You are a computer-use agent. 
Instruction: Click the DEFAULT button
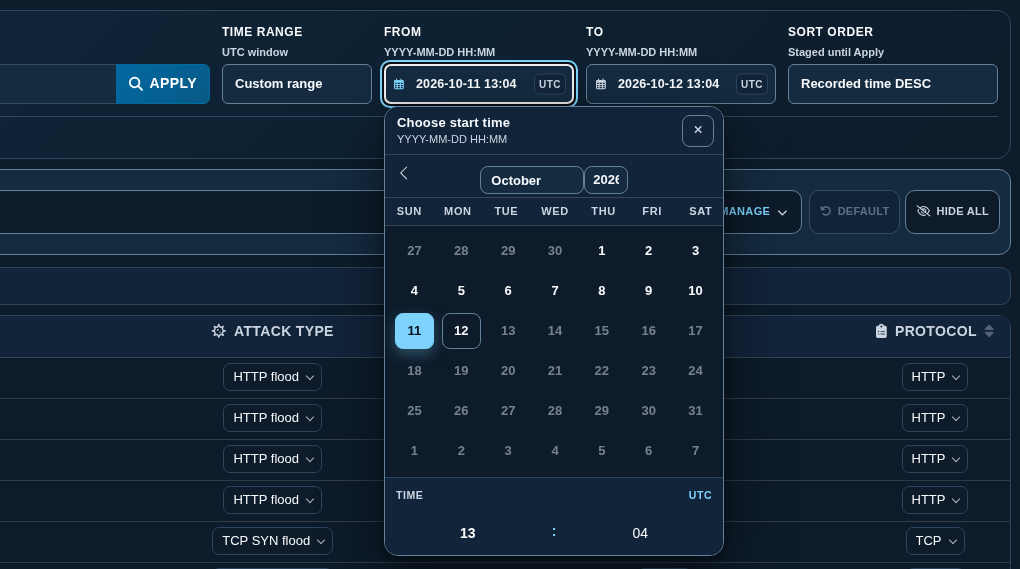[x=854, y=211]
